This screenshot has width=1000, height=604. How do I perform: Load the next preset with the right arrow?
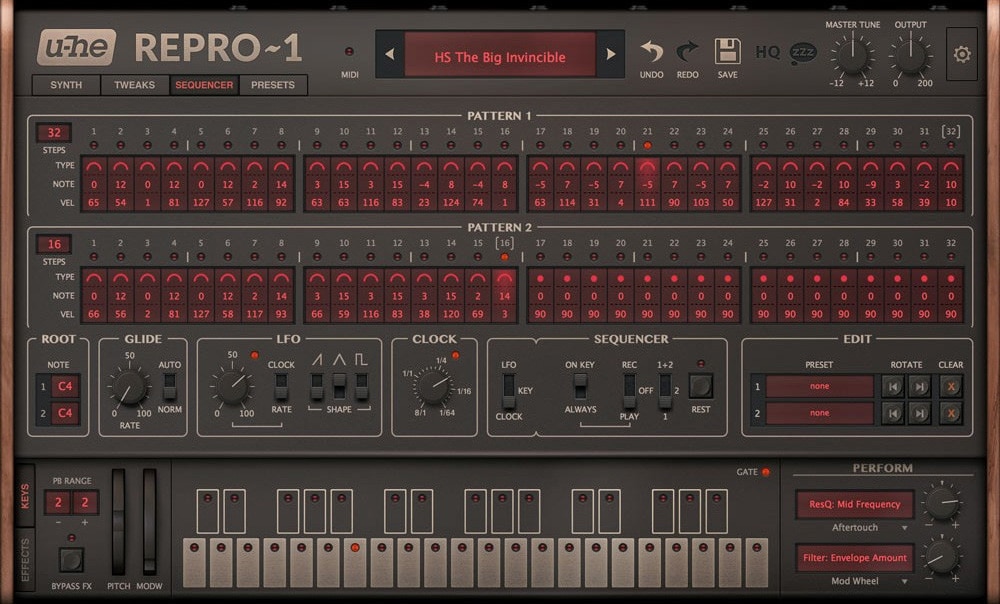point(610,54)
